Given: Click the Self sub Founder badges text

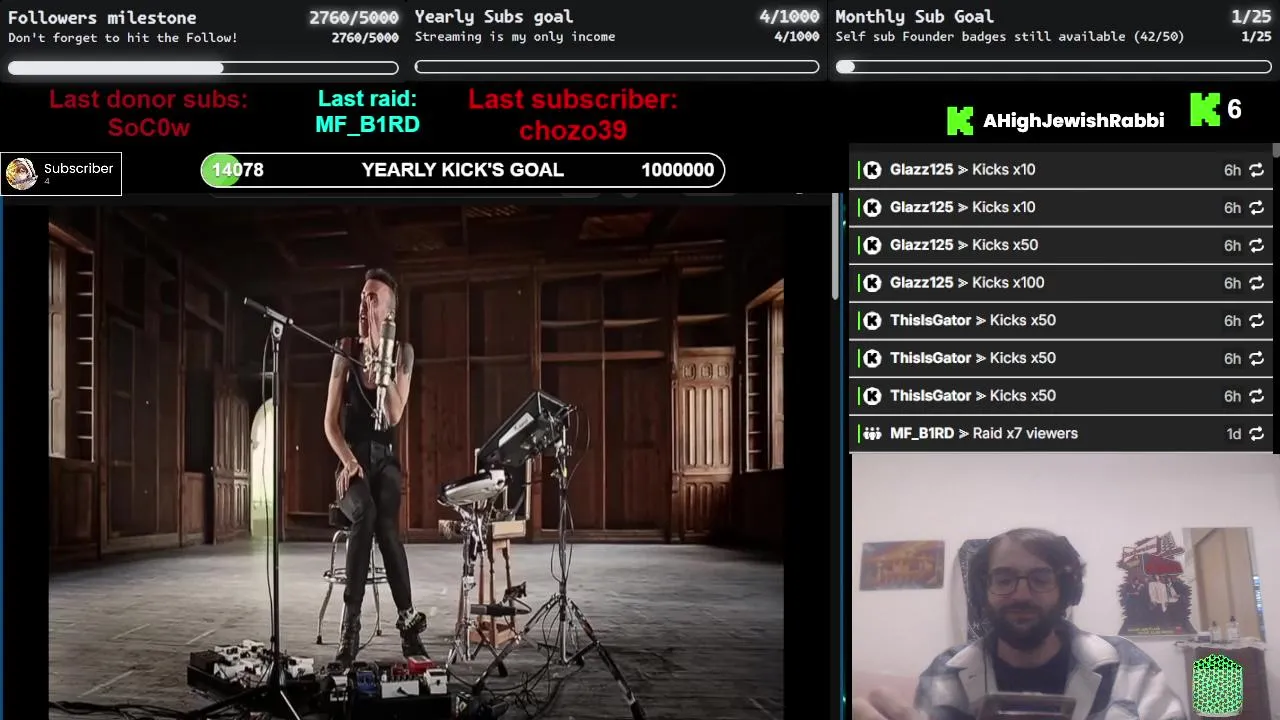Looking at the screenshot, I should (1010, 37).
